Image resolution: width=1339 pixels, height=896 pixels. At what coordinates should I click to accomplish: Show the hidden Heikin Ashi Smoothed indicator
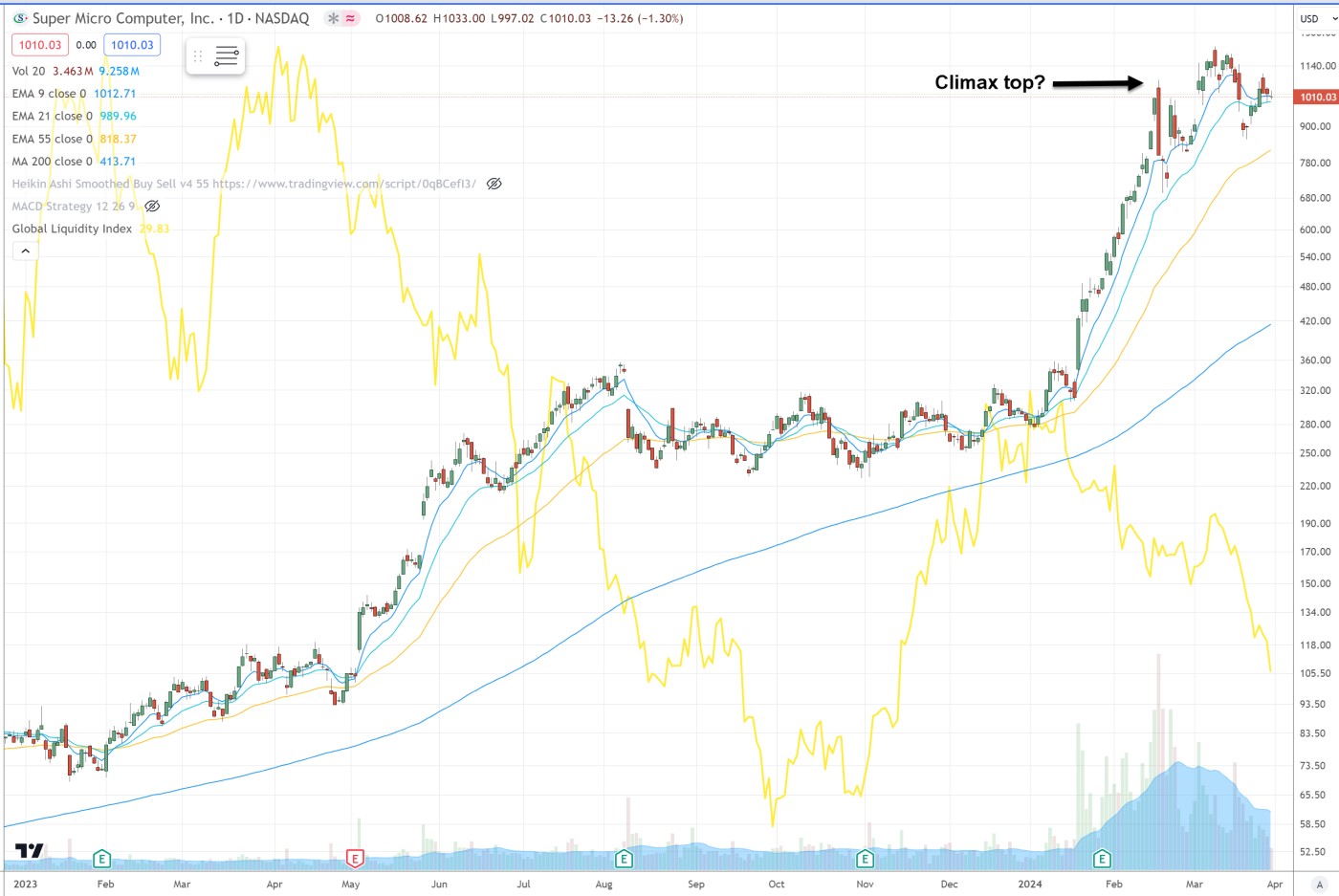pos(494,184)
